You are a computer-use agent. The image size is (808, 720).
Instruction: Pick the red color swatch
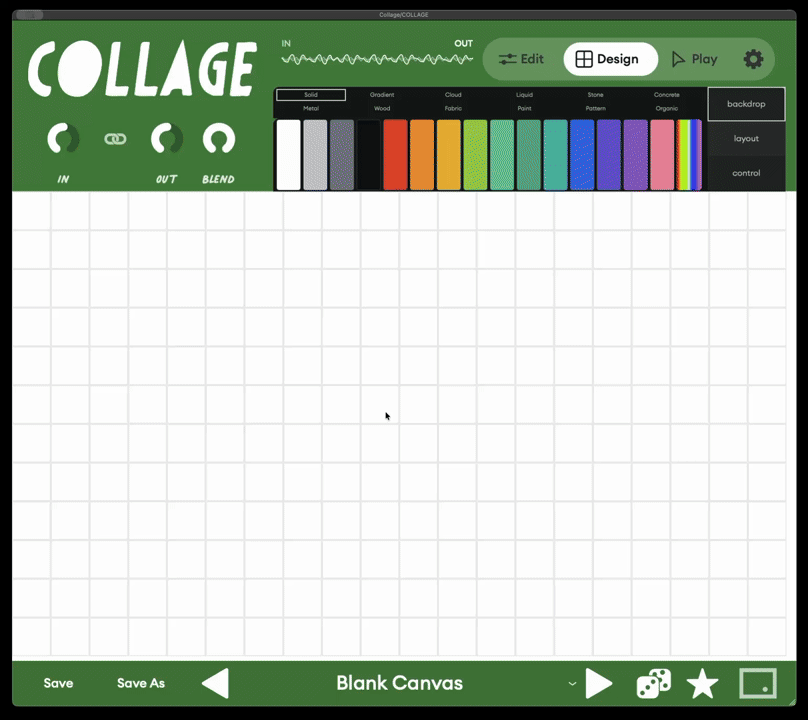click(x=395, y=155)
